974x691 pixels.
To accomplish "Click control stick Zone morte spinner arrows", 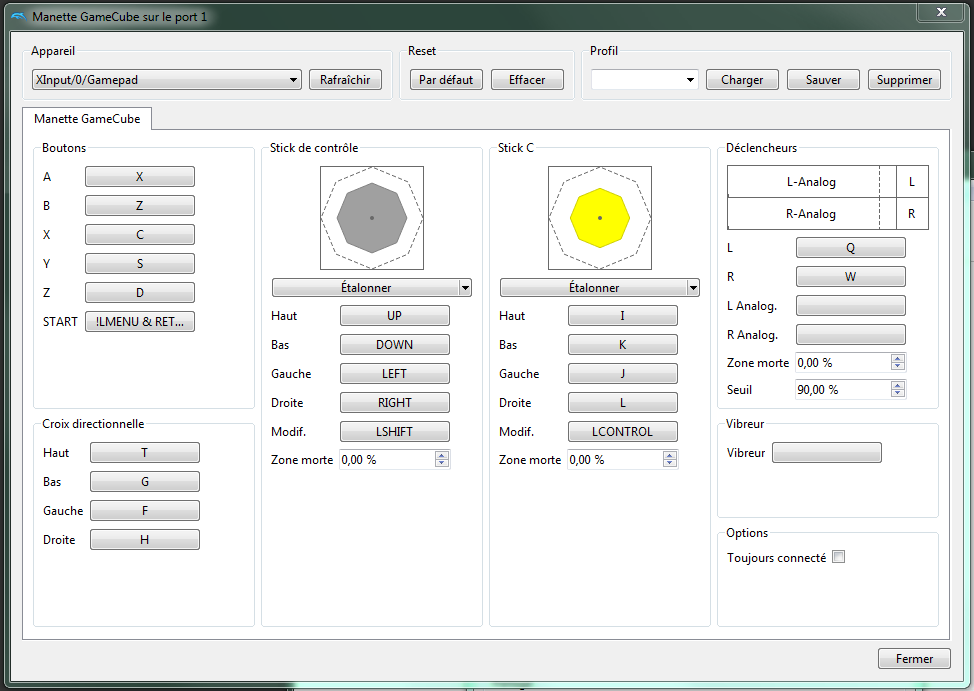I will click(x=442, y=460).
